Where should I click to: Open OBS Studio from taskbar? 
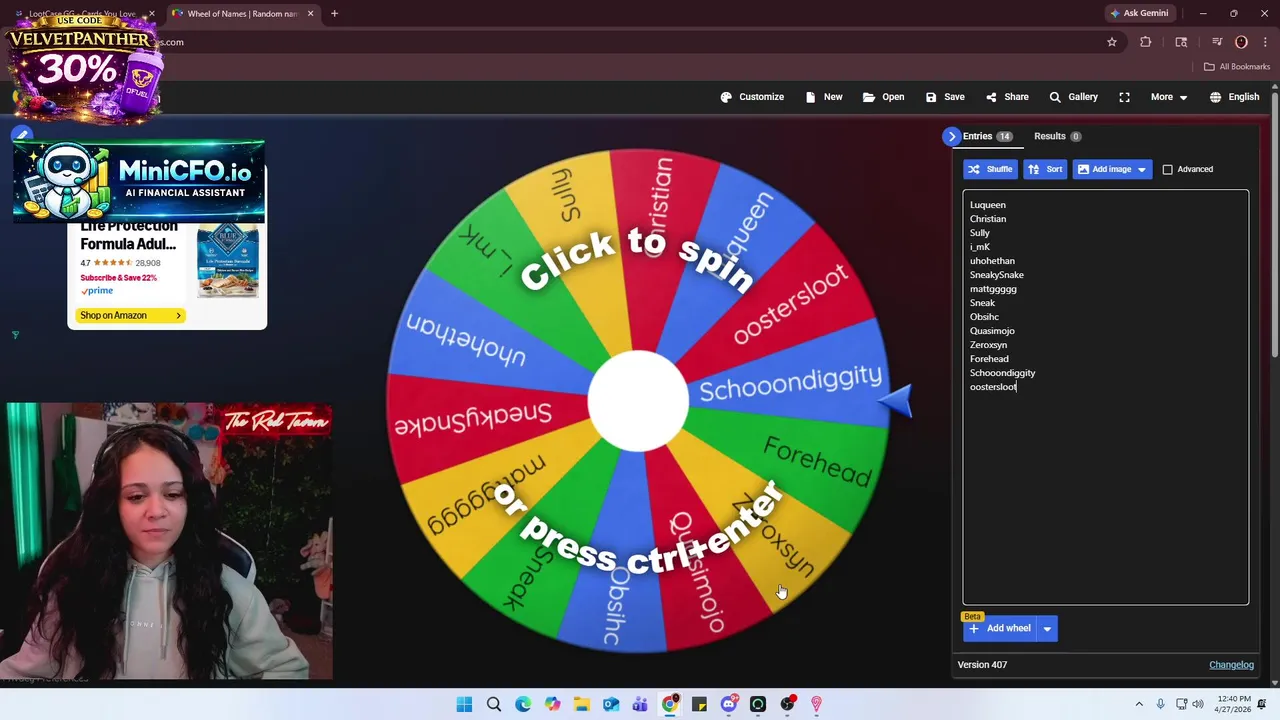click(788, 704)
